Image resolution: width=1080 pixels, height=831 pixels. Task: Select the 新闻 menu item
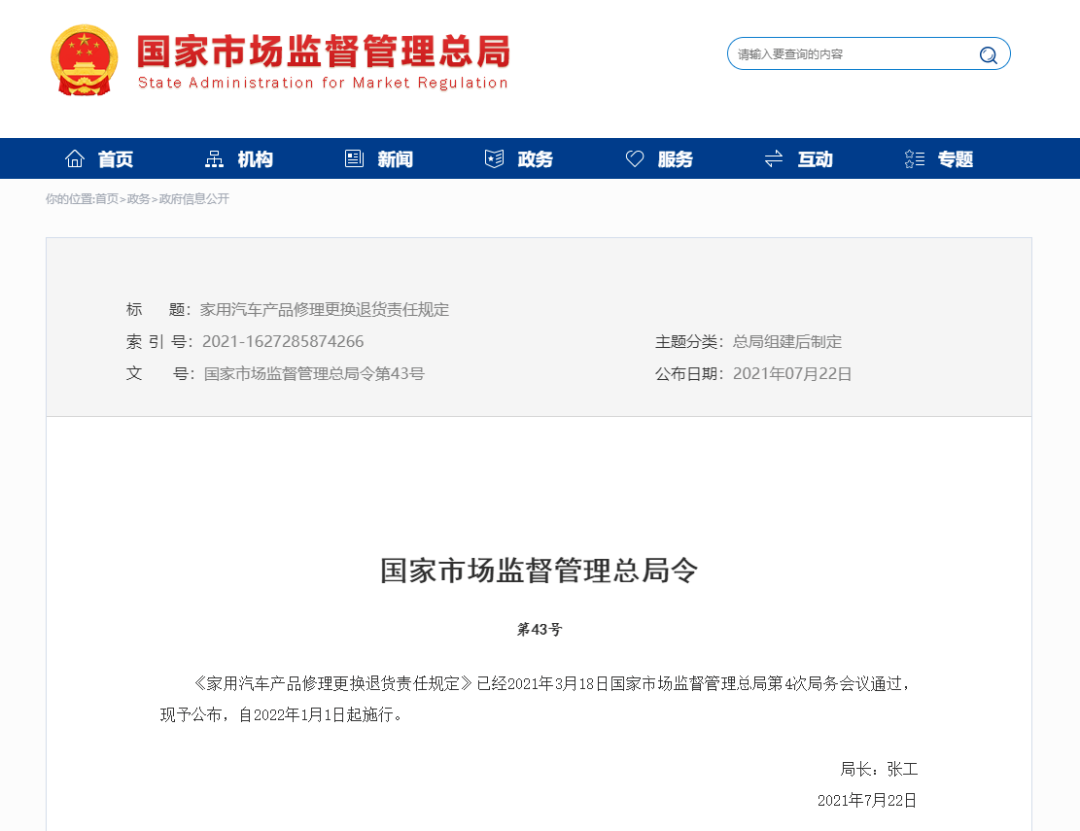coord(395,159)
